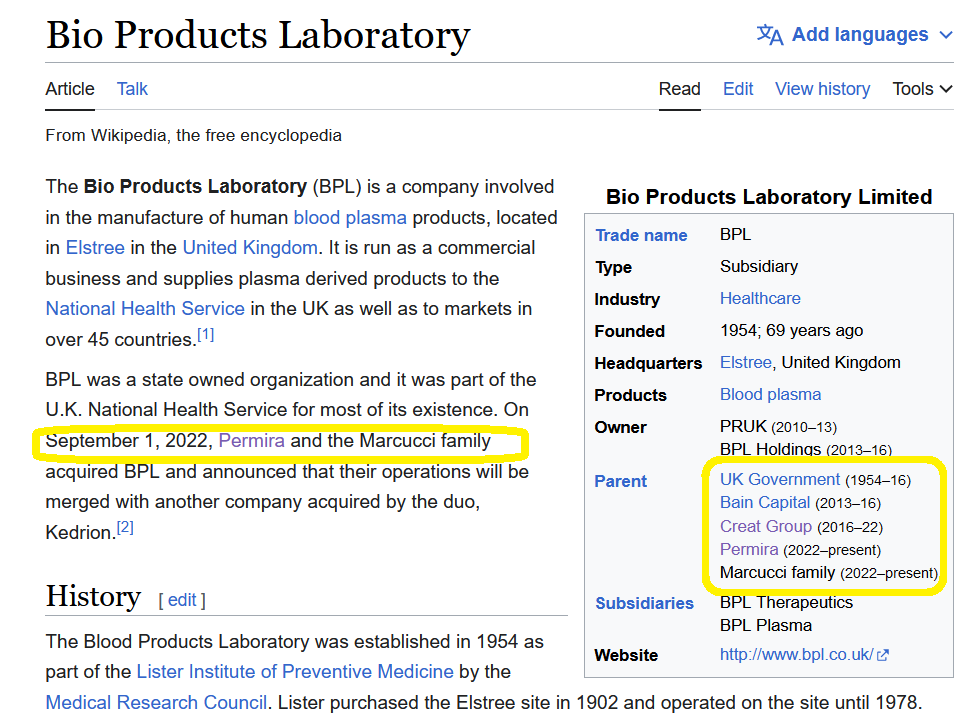Click the BPL Plasma subsidiary text

click(766, 626)
